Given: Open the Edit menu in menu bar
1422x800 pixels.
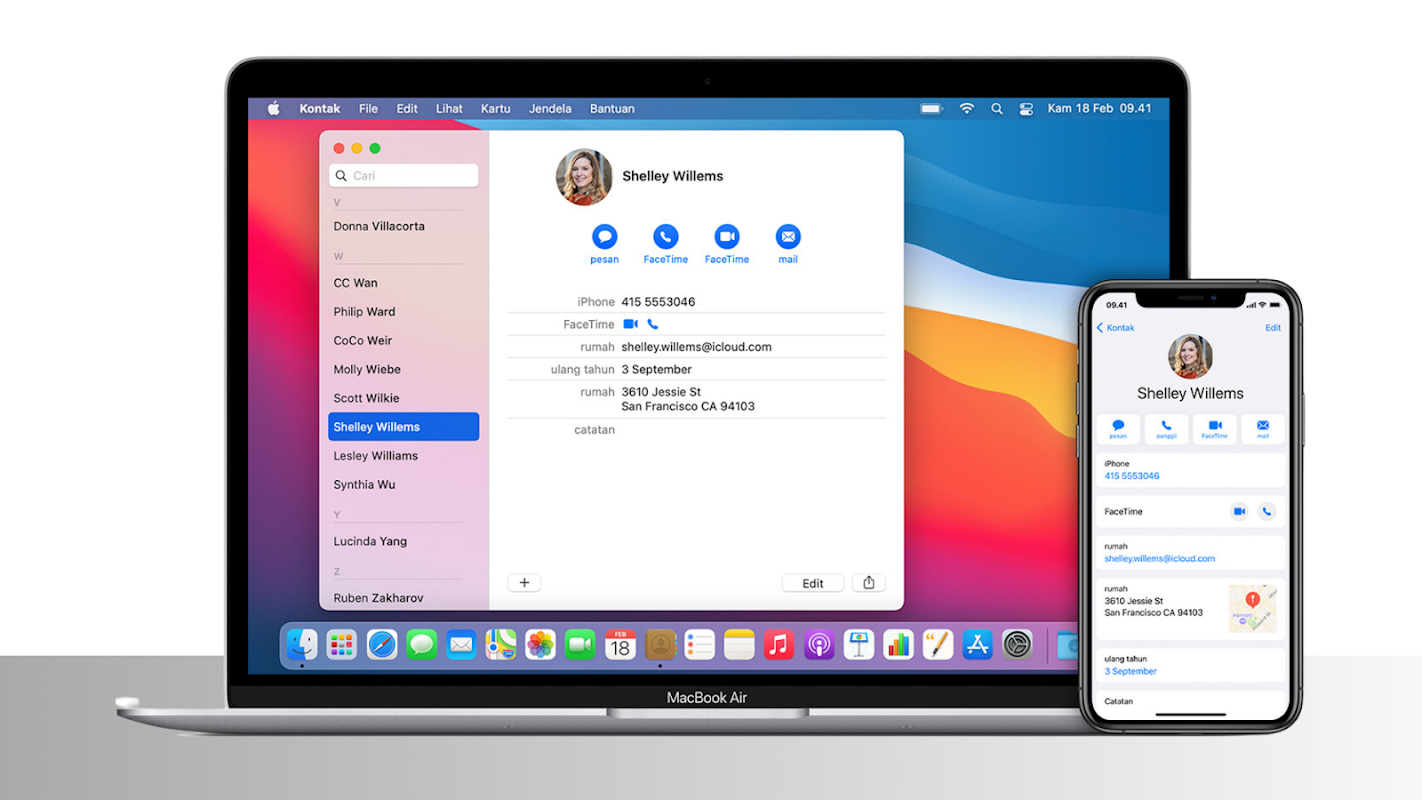Looking at the screenshot, I should point(407,108).
